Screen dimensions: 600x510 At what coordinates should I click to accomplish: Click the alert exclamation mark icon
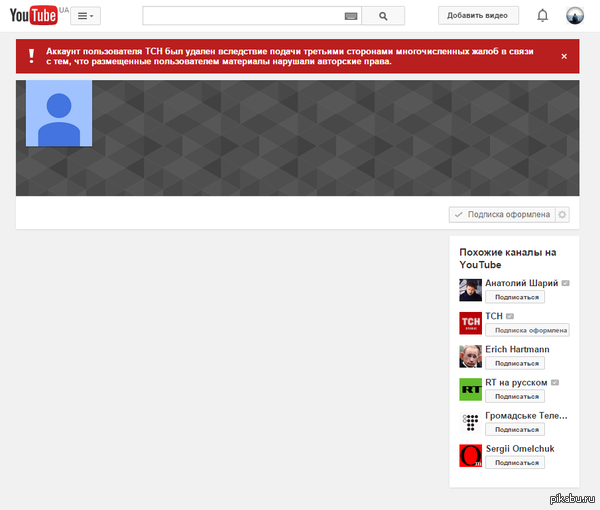(x=31, y=56)
